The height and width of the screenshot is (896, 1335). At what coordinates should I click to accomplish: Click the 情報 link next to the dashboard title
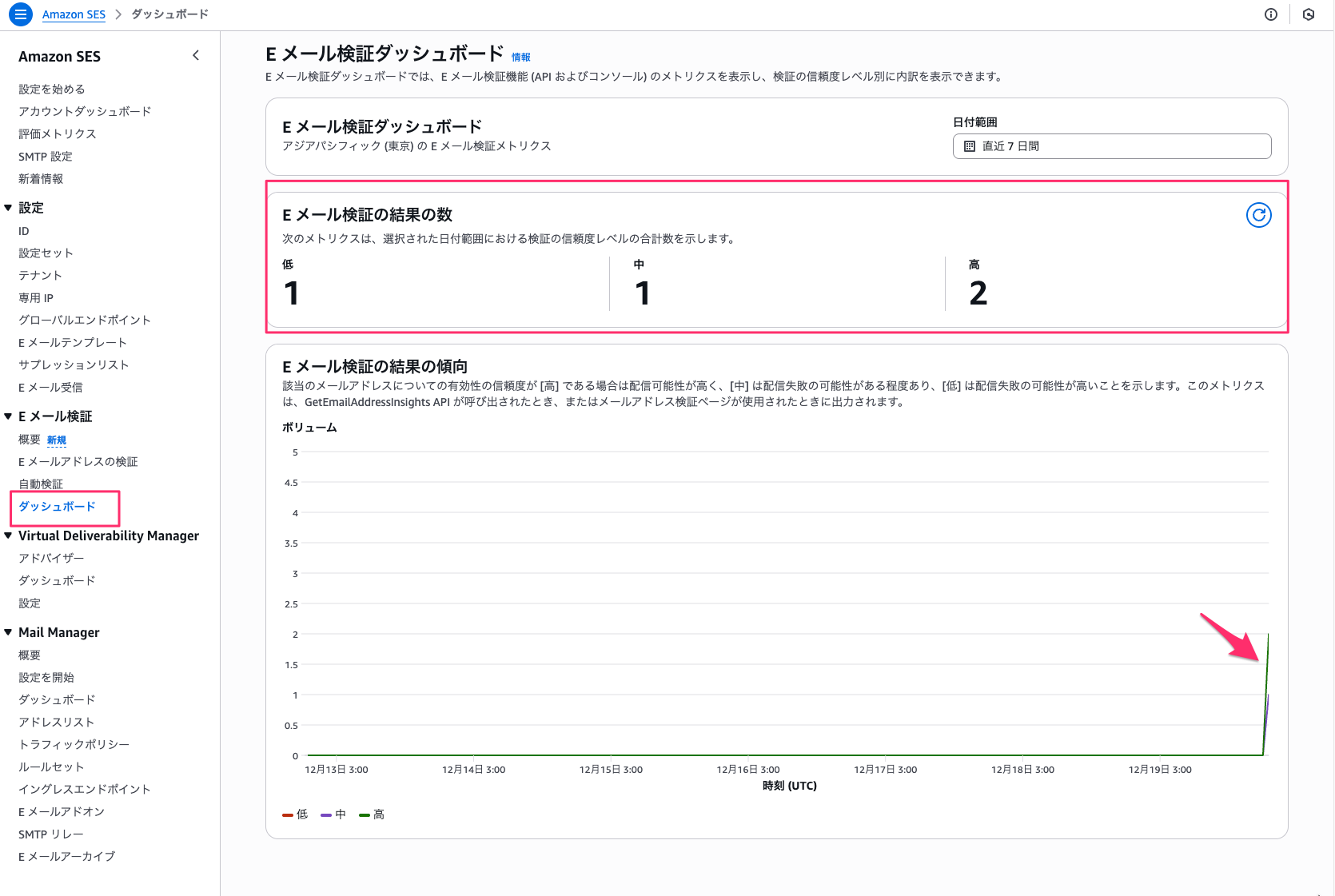[x=520, y=57]
